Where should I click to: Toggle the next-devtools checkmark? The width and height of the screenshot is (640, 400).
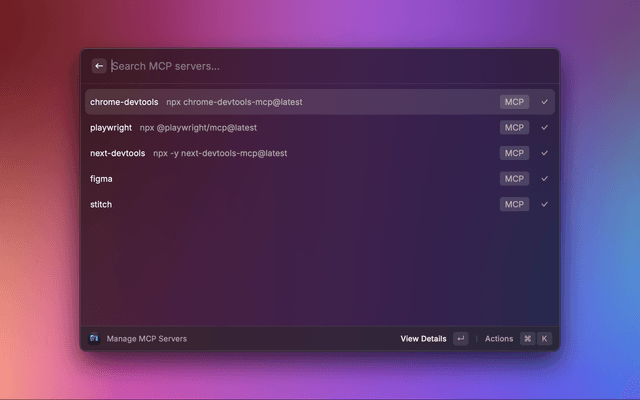(x=545, y=153)
